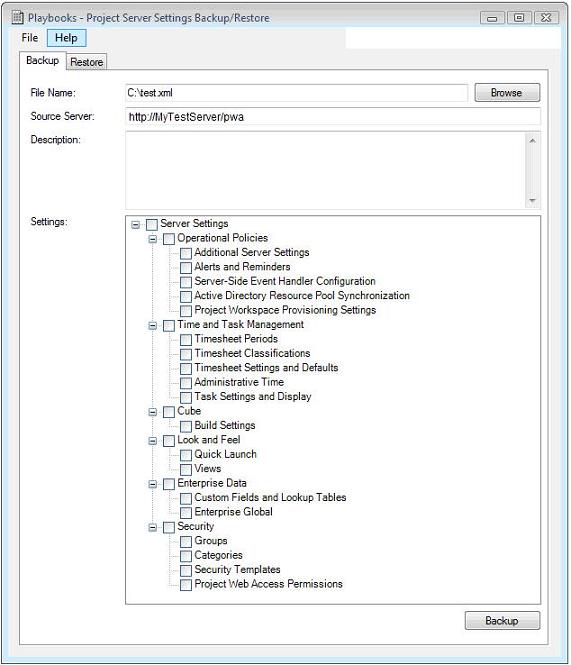Open the File menu

(x=30, y=38)
